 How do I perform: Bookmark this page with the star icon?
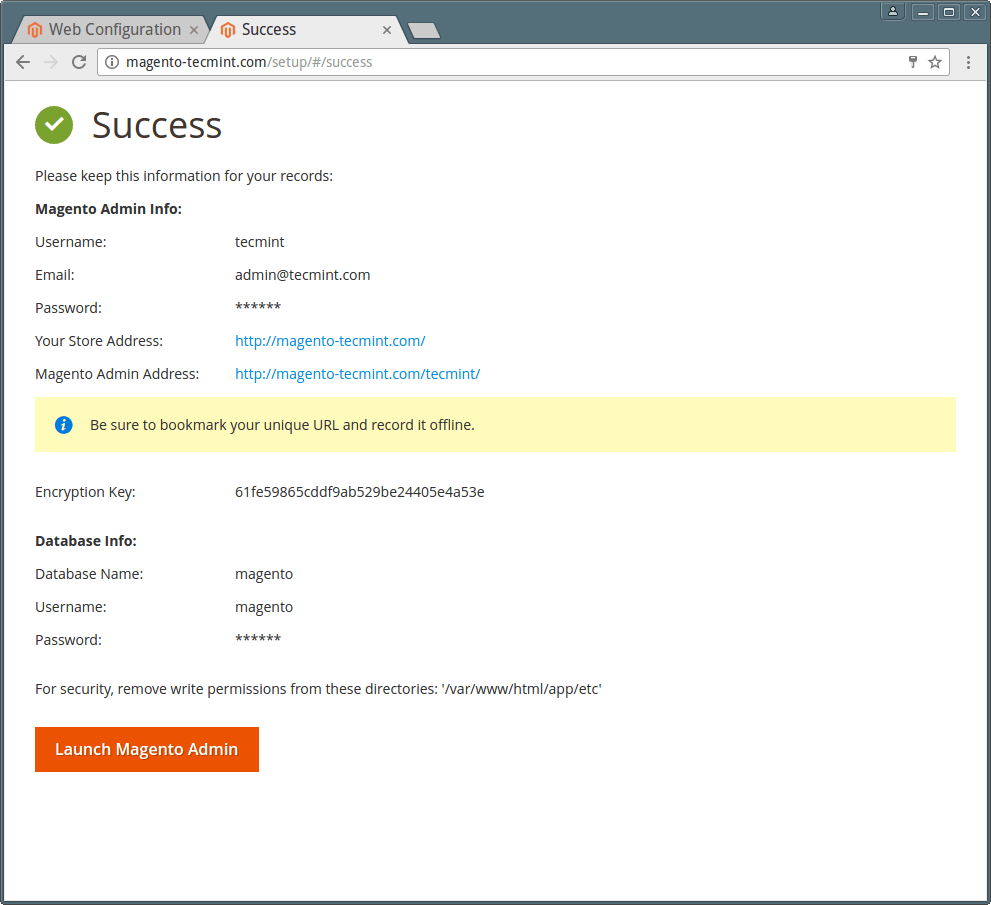pos(935,62)
